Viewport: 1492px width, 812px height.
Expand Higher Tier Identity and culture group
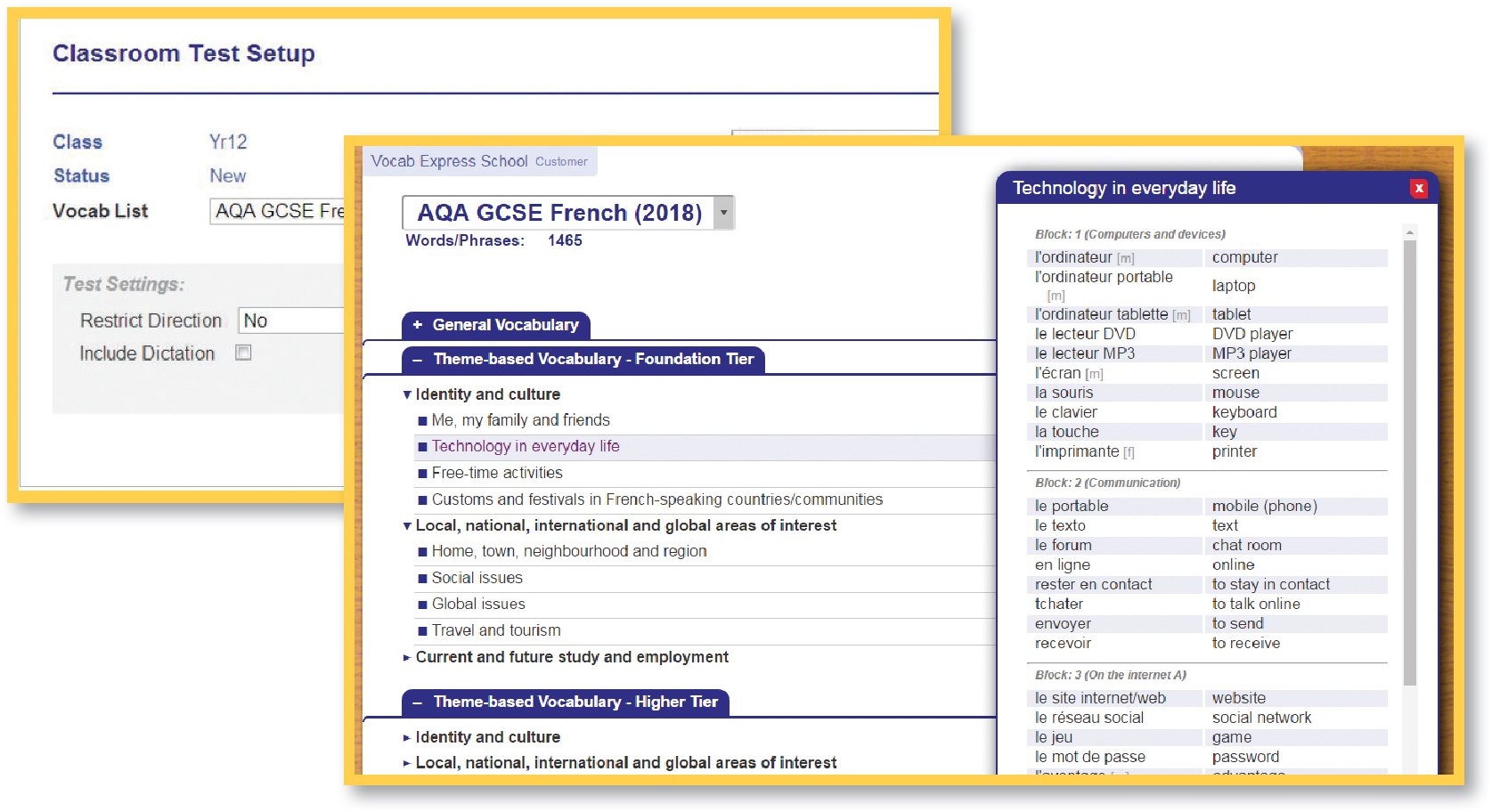[x=482, y=737]
